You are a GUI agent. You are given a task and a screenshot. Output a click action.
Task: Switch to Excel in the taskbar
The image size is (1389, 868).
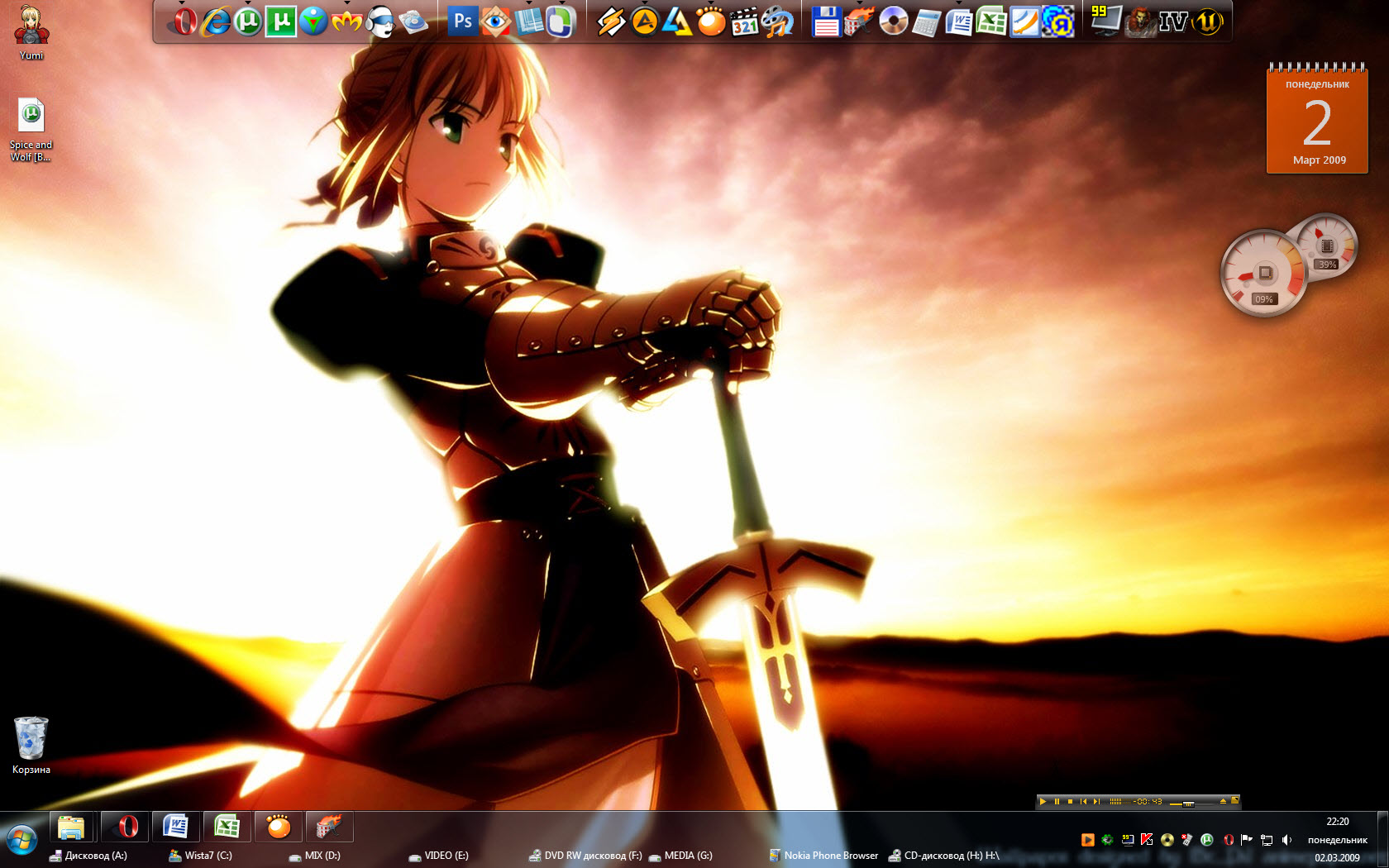point(227,827)
